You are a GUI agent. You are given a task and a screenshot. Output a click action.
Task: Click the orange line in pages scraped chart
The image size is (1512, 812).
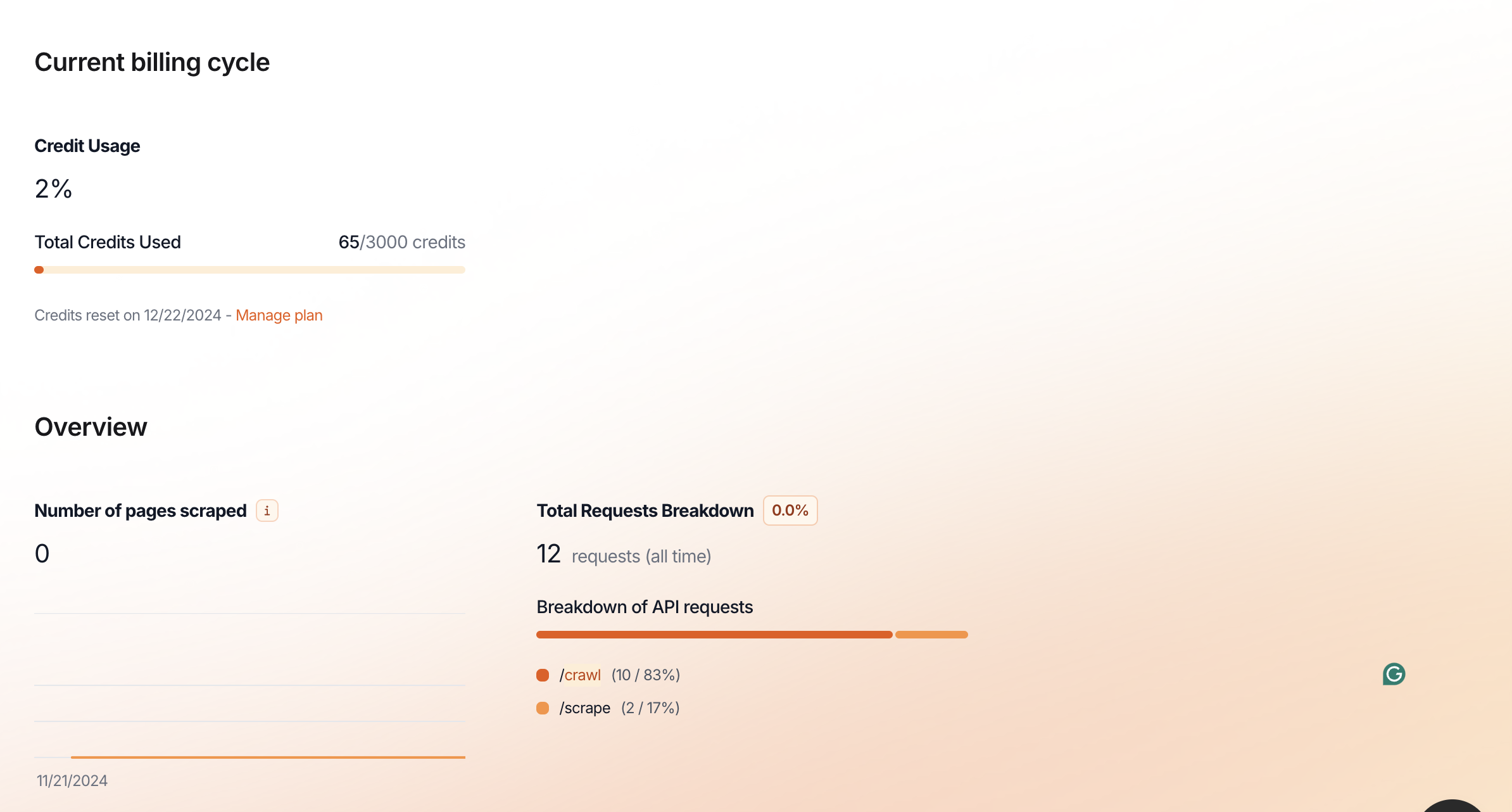[268, 757]
